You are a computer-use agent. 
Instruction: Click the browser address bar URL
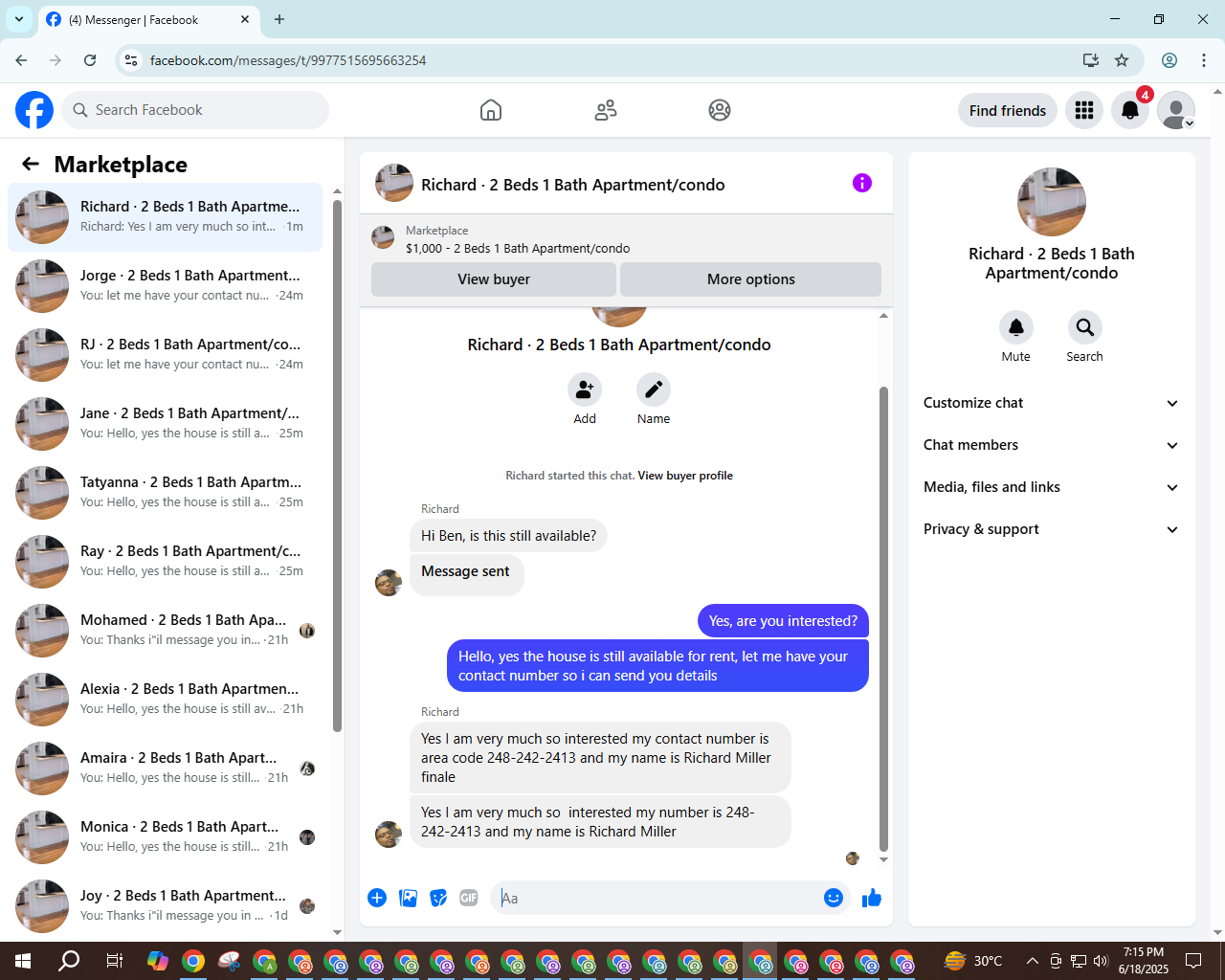coord(288,60)
